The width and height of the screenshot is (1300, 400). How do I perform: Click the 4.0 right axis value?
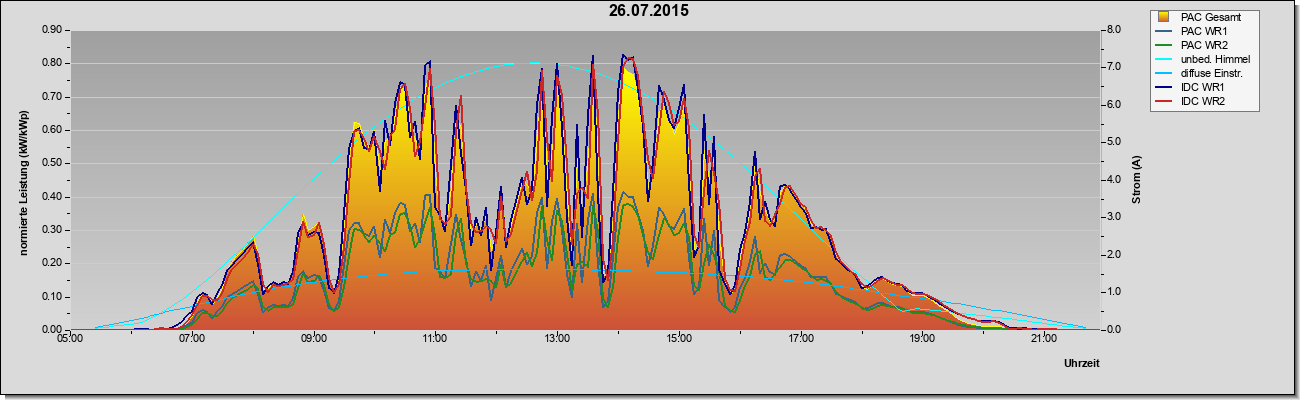pyautogui.click(x=1113, y=180)
